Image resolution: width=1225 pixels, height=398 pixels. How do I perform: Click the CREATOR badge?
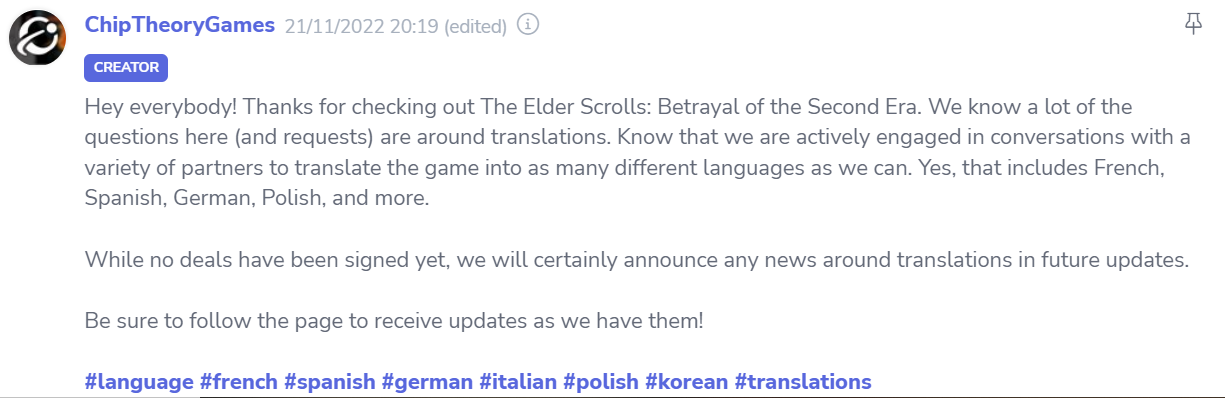tap(126, 67)
